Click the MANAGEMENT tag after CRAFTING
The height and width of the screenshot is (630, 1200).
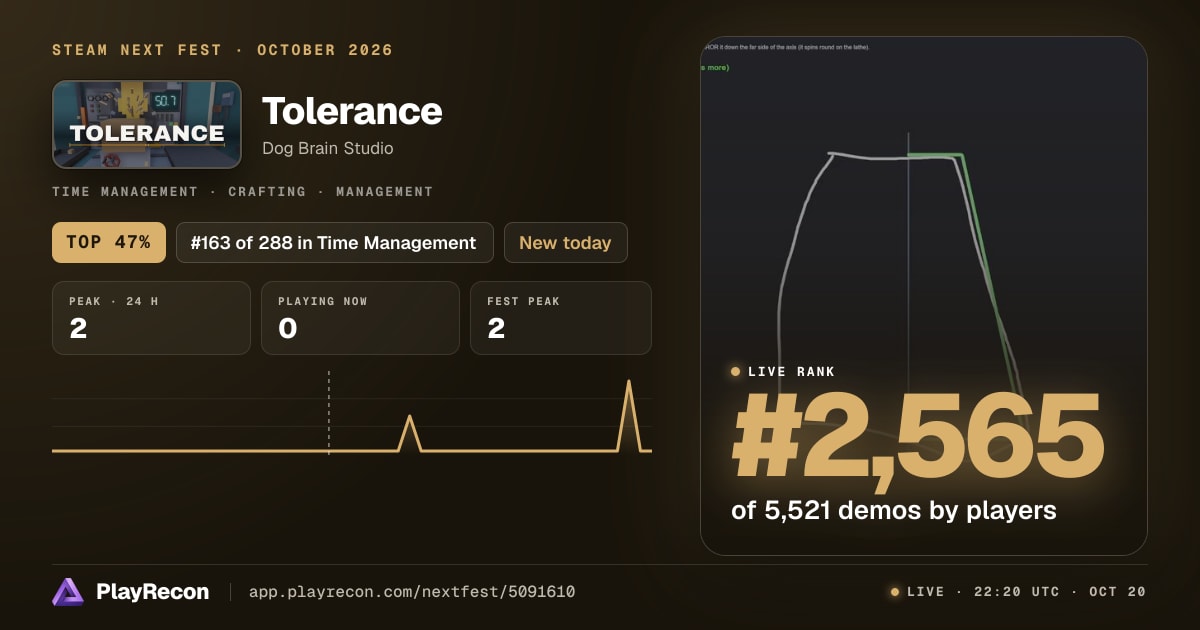pyautogui.click(x=385, y=191)
